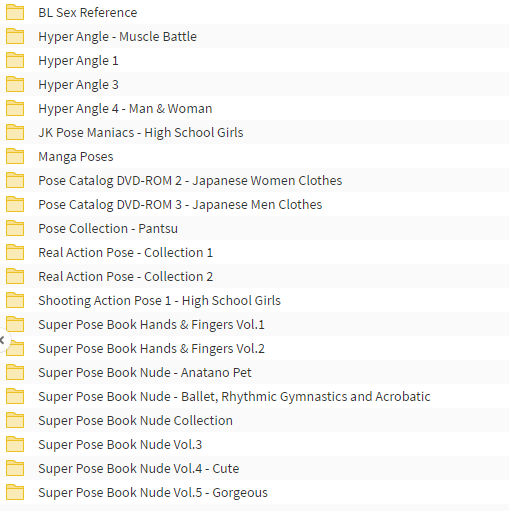Open Hyper Angle 4 - Man & Woman folder
Screen dimensions: 509x511
pos(125,109)
